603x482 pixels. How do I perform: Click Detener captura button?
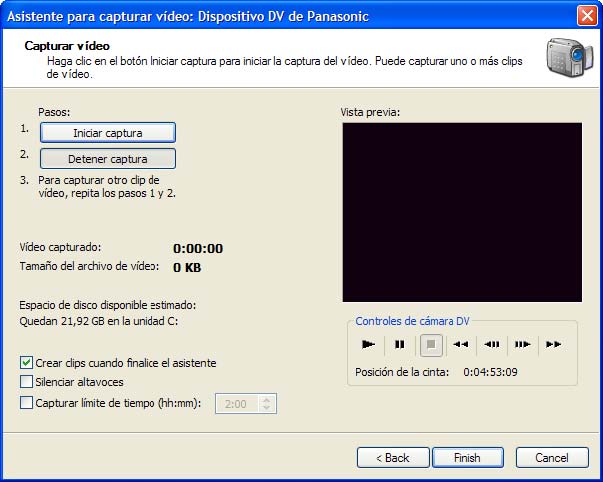coord(108,159)
